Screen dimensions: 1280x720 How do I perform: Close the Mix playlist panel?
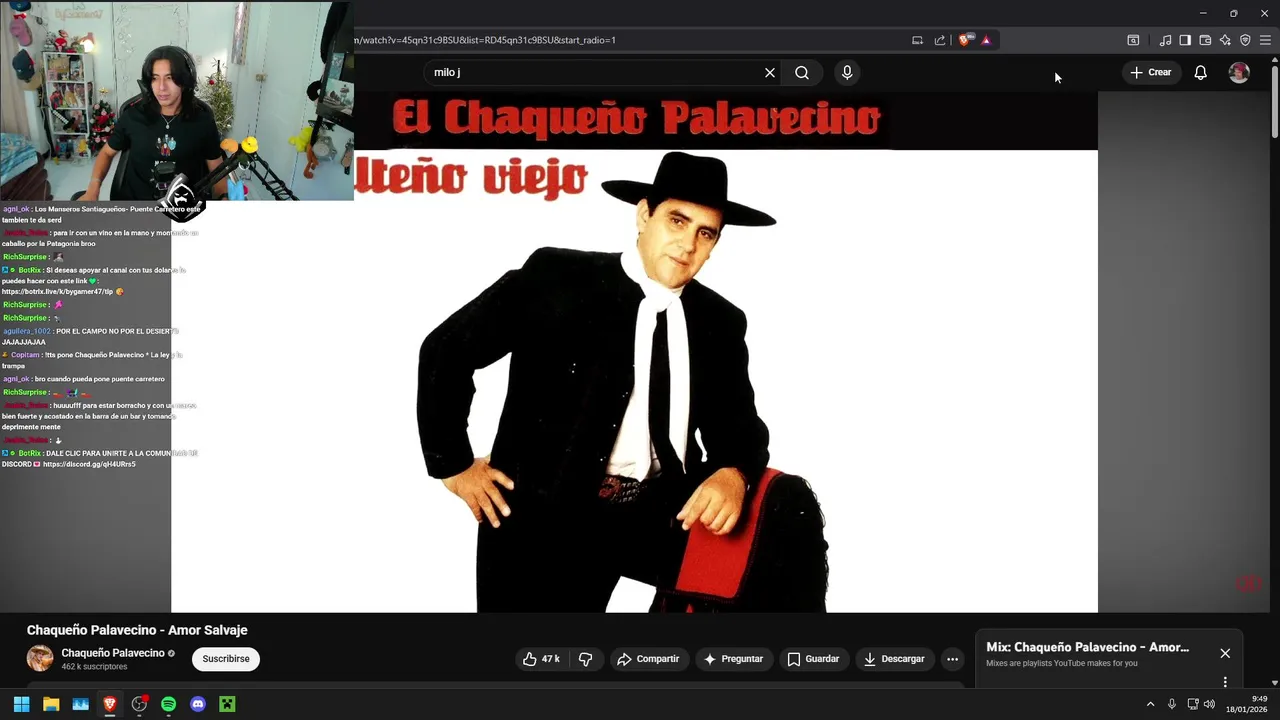(x=1225, y=653)
